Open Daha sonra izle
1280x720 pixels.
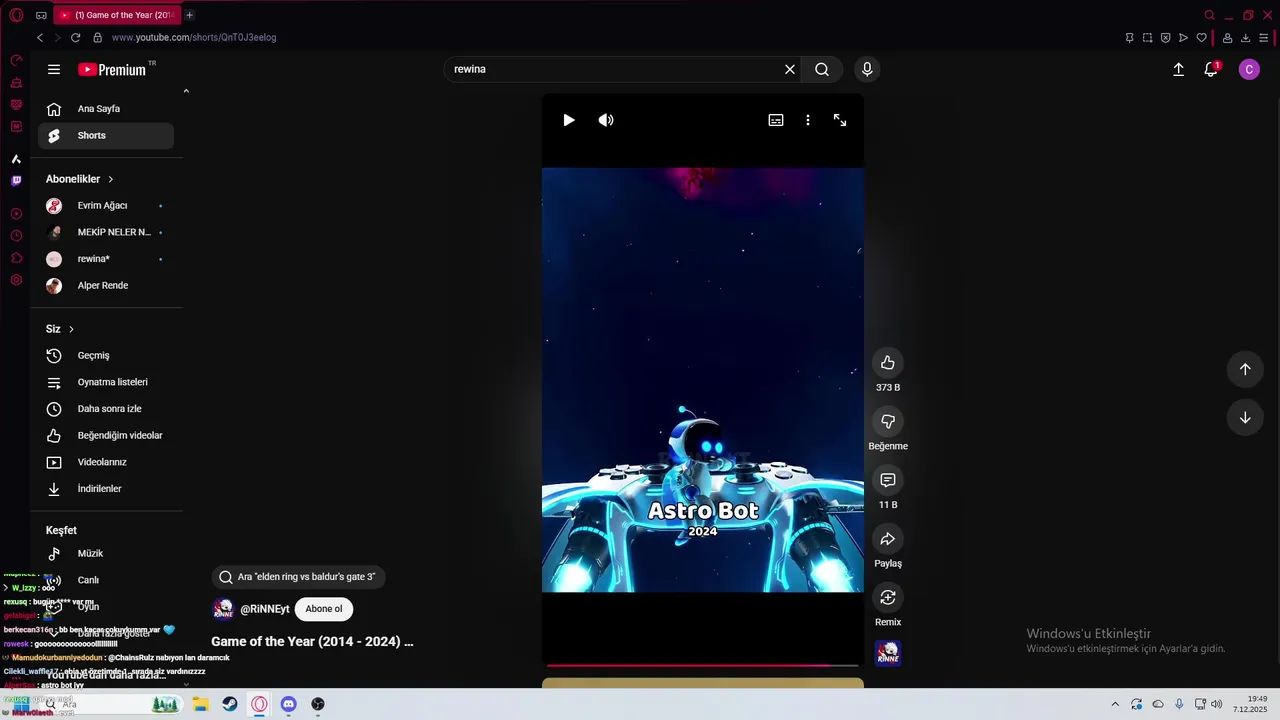tap(106, 409)
